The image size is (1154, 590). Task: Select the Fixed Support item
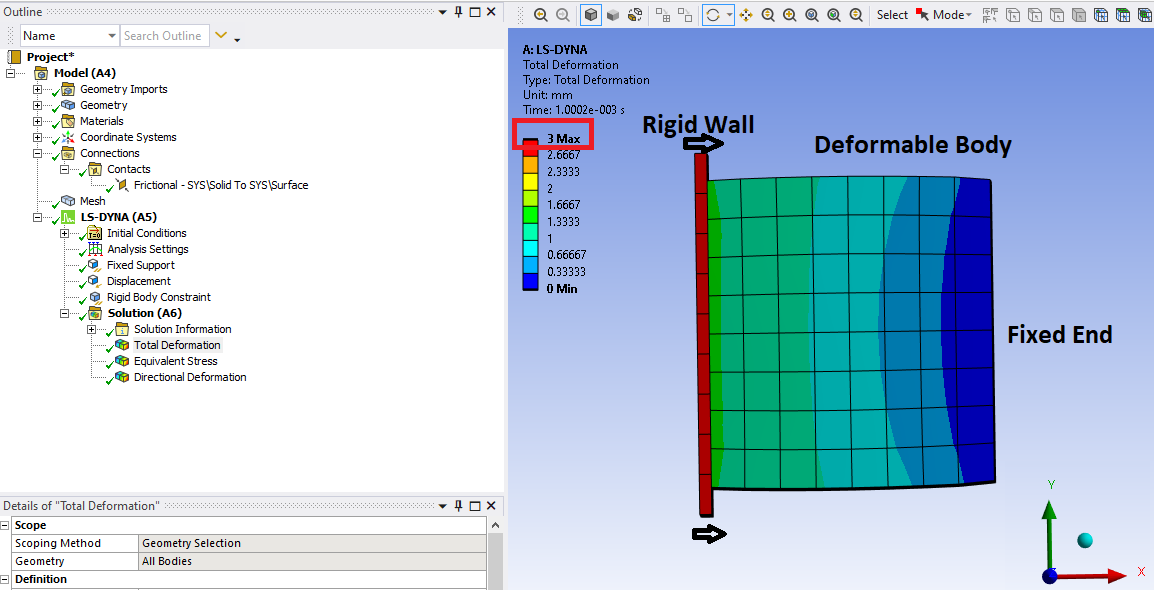click(141, 265)
